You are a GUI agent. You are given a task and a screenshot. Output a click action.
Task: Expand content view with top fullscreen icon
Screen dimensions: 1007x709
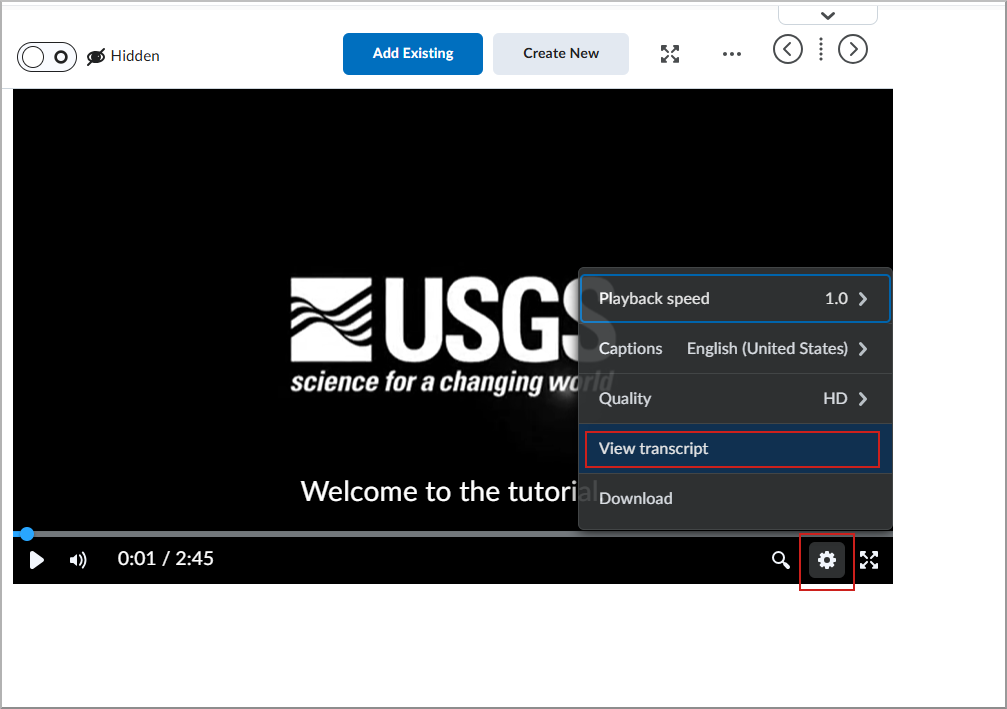point(670,54)
